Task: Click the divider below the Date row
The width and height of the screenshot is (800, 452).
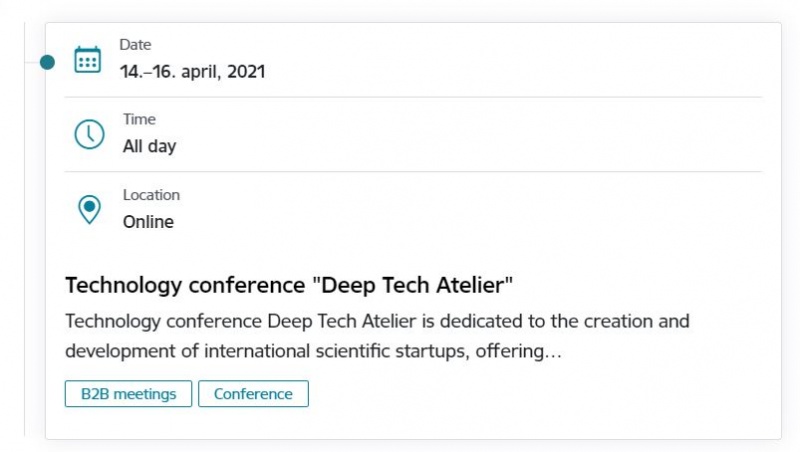Action: (413, 96)
